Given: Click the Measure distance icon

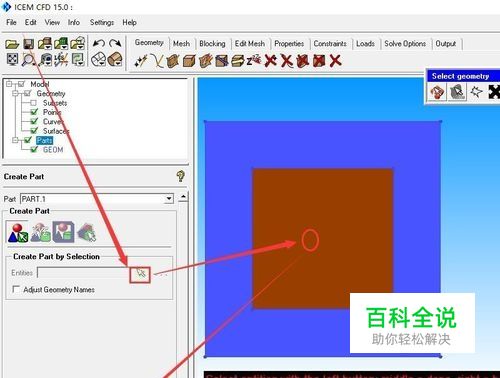Looking at the screenshot, I should point(45,60).
